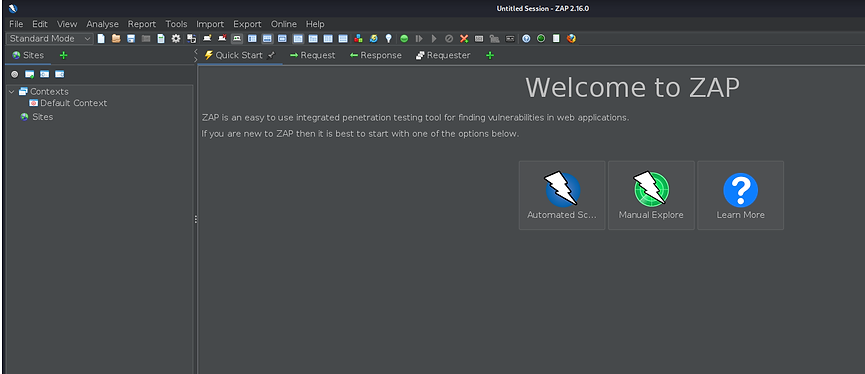865x374 pixels.
Task: Click the Continue play icon
Action: (x=434, y=39)
